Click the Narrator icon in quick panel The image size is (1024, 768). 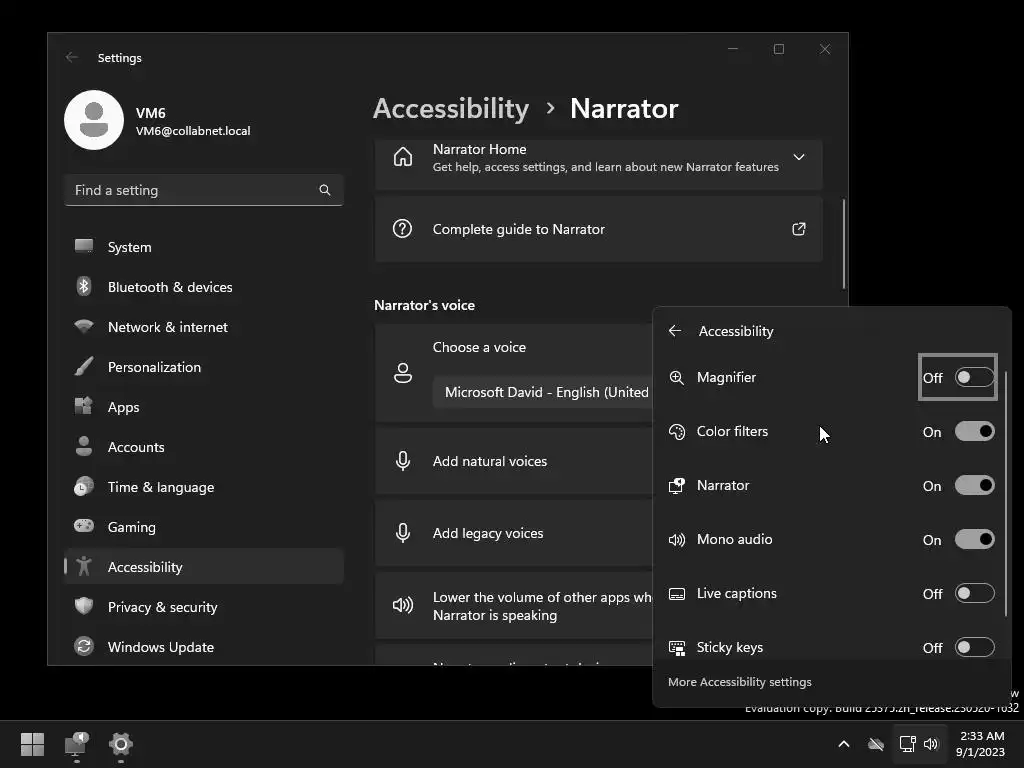[x=677, y=485]
